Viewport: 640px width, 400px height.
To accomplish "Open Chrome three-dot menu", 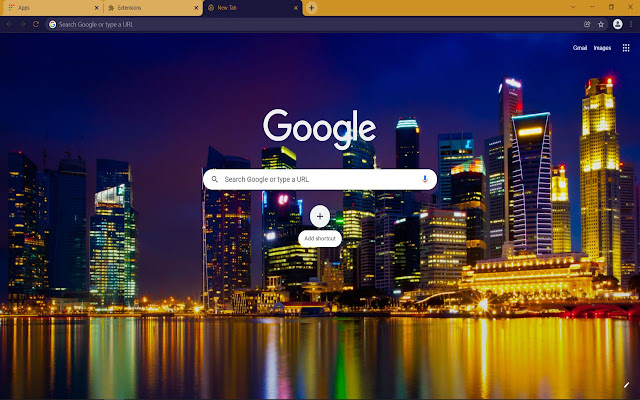I will [631, 24].
